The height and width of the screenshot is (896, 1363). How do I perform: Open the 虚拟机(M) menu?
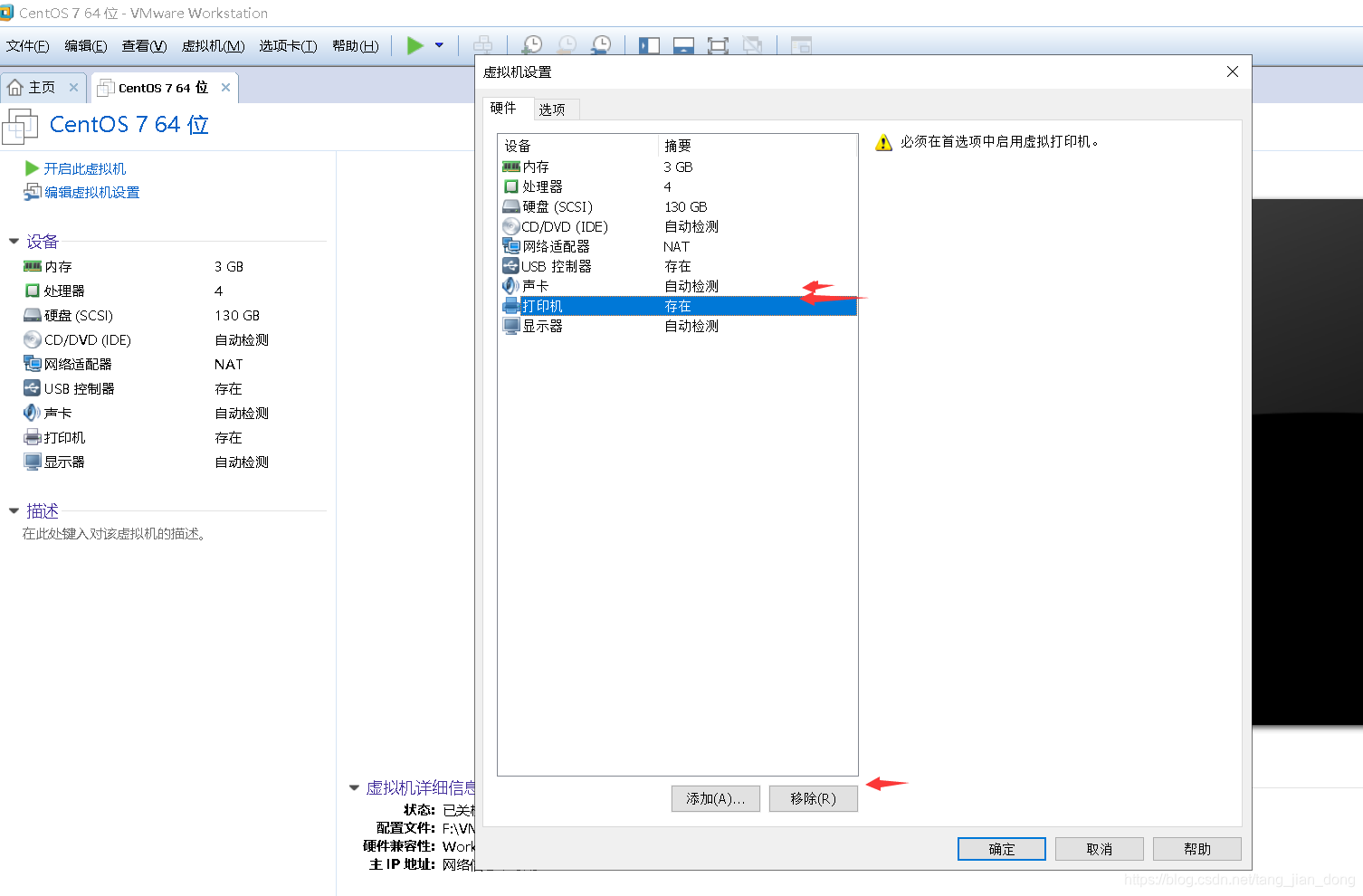point(213,46)
